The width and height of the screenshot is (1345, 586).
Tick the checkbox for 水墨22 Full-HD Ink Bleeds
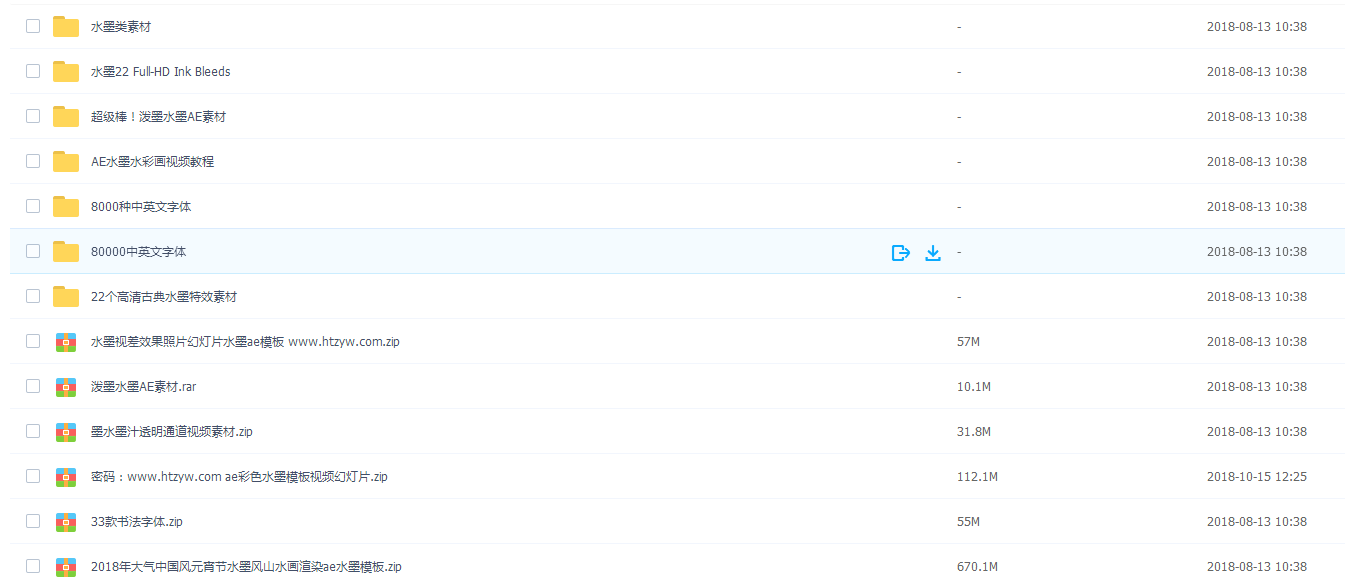33,71
